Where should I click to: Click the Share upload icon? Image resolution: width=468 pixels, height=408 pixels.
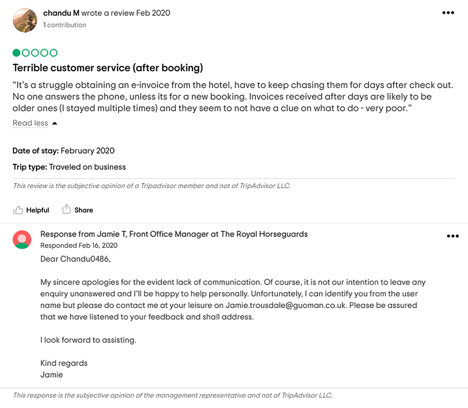tap(66, 209)
